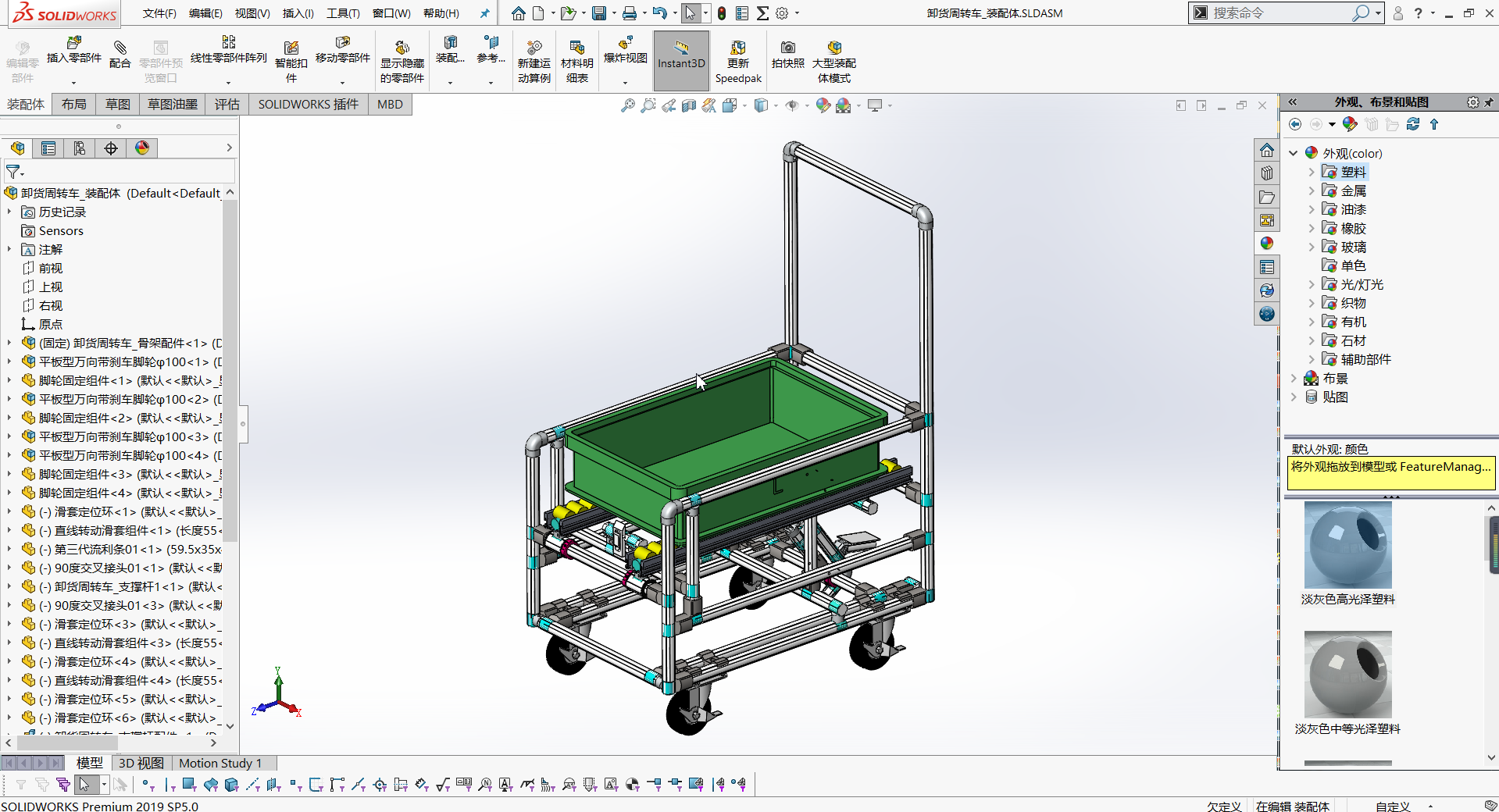Click the 智能扣件 smart fasteners icon
The height and width of the screenshot is (812, 1499).
coord(291,61)
